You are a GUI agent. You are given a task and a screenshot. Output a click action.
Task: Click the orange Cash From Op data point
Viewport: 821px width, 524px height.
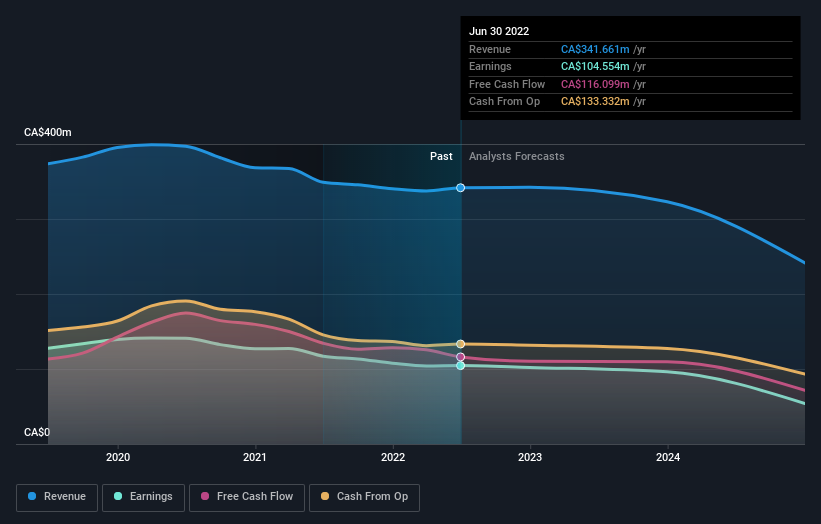tap(460, 344)
